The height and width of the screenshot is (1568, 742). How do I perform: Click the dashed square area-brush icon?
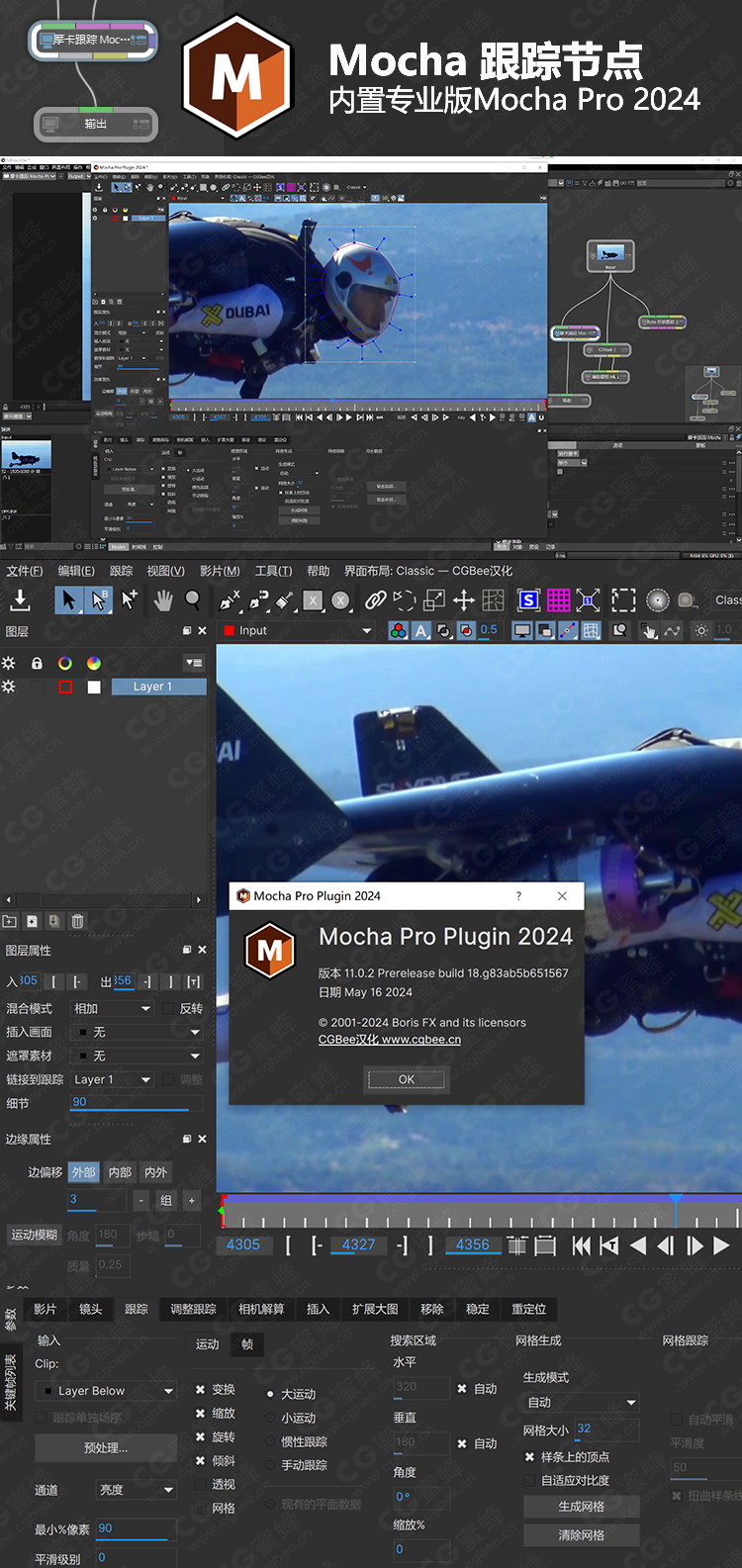[x=623, y=600]
